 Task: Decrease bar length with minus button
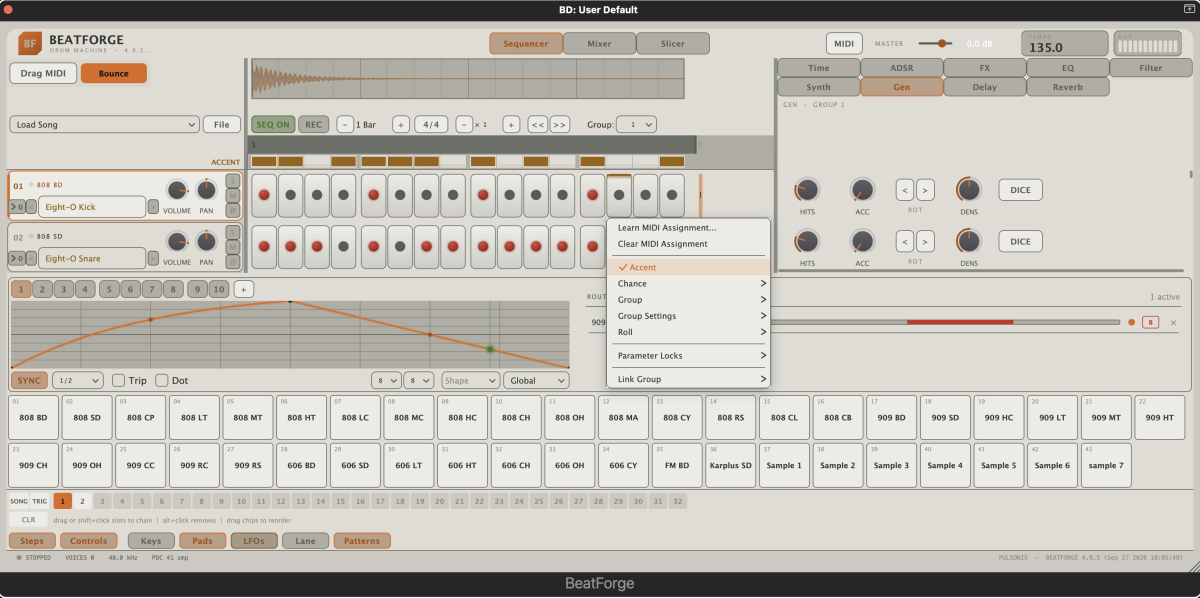tap(345, 125)
